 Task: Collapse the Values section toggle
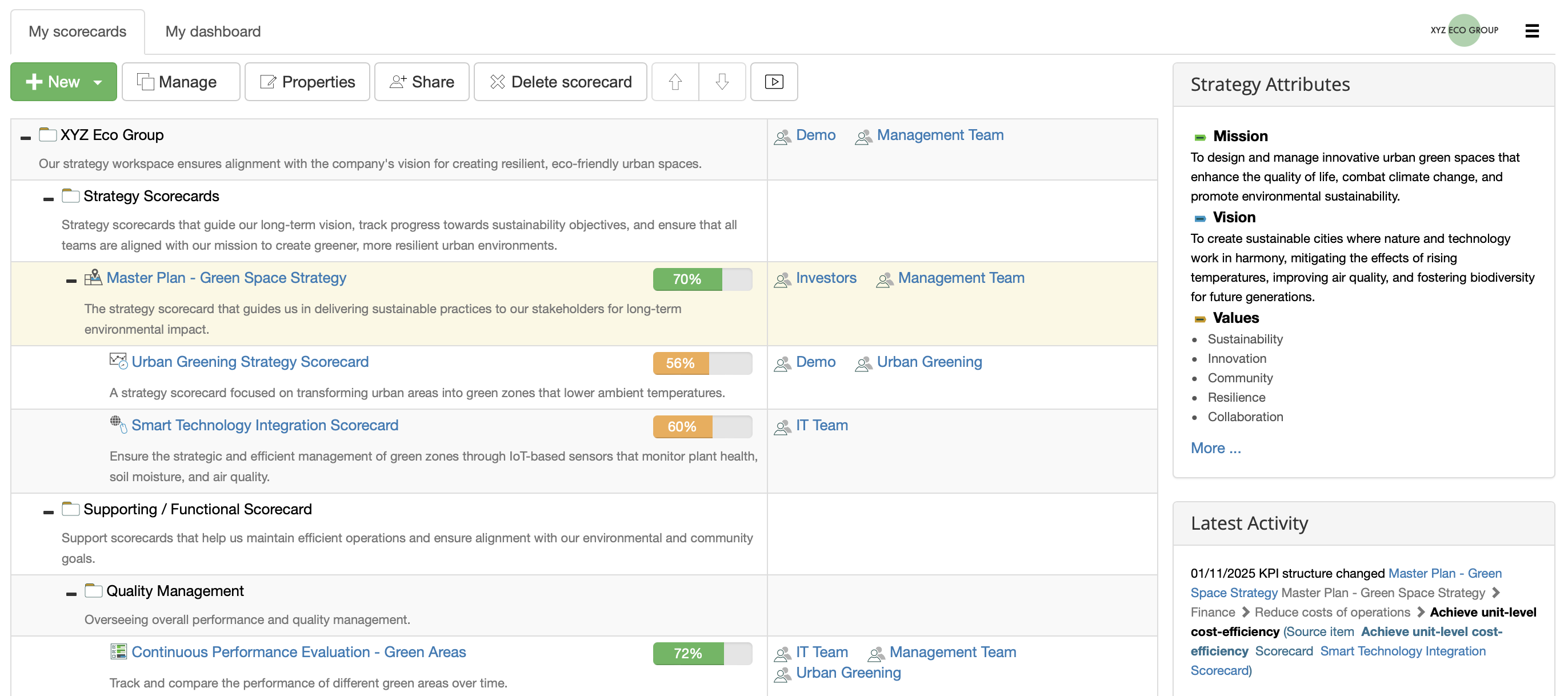1200,318
